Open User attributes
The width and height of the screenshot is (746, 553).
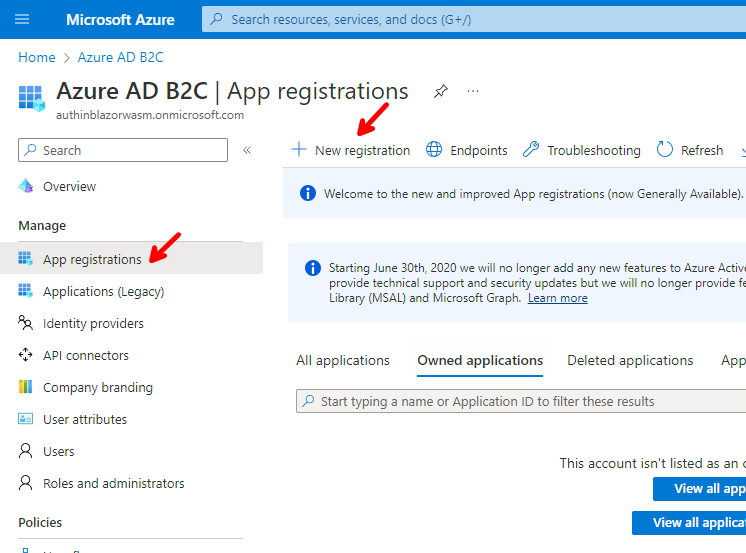coord(85,419)
